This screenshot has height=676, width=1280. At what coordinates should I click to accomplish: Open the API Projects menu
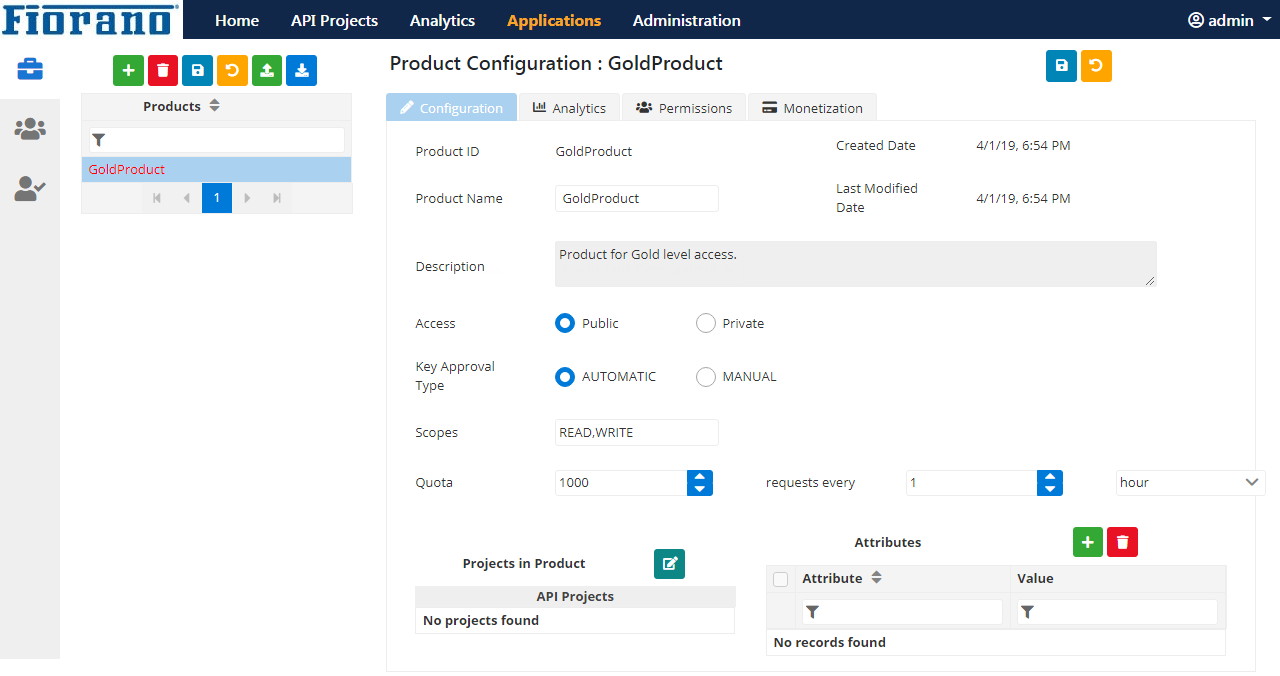[x=334, y=20]
